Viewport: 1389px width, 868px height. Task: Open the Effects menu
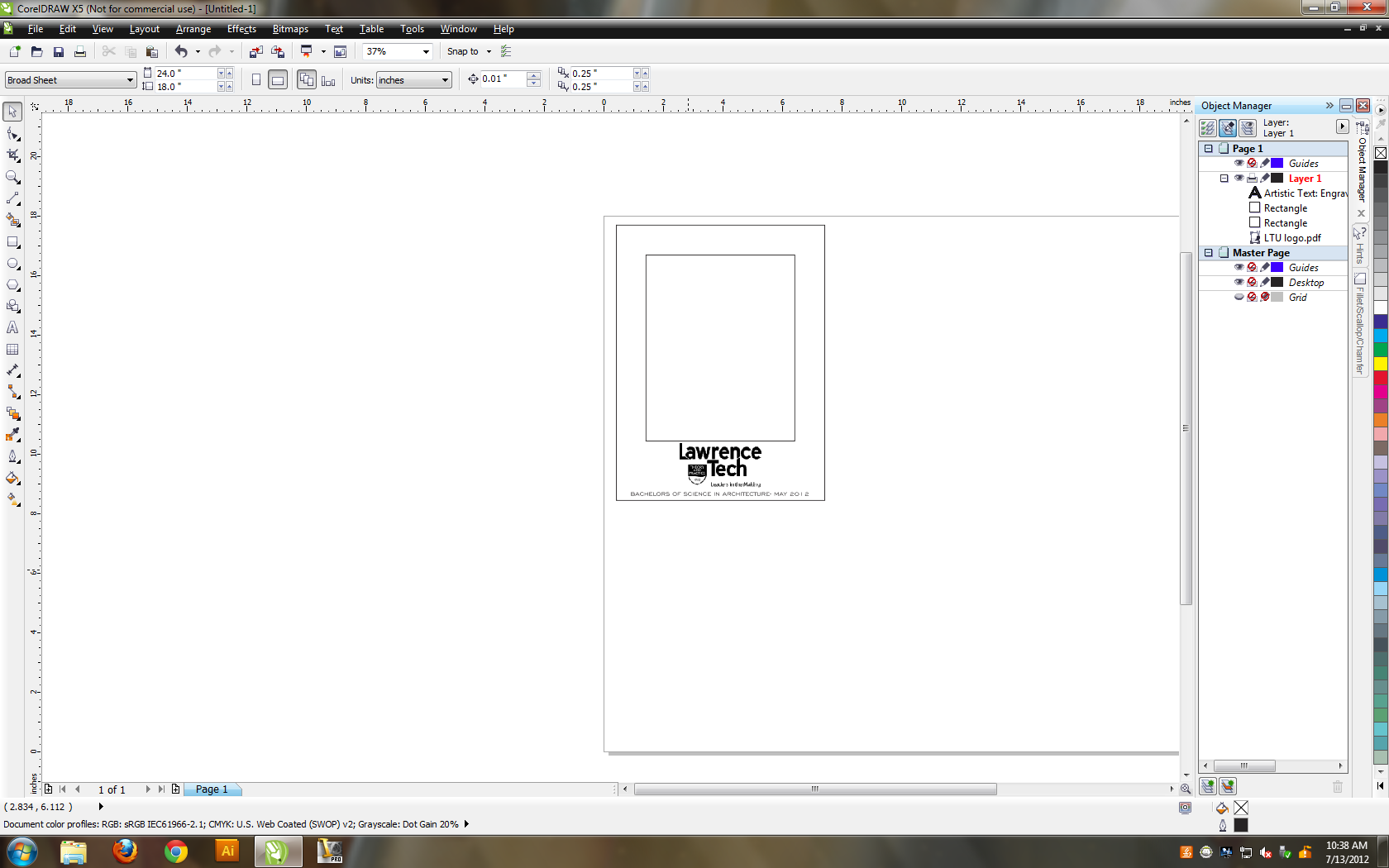pyautogui.click(x=241, y=29)
